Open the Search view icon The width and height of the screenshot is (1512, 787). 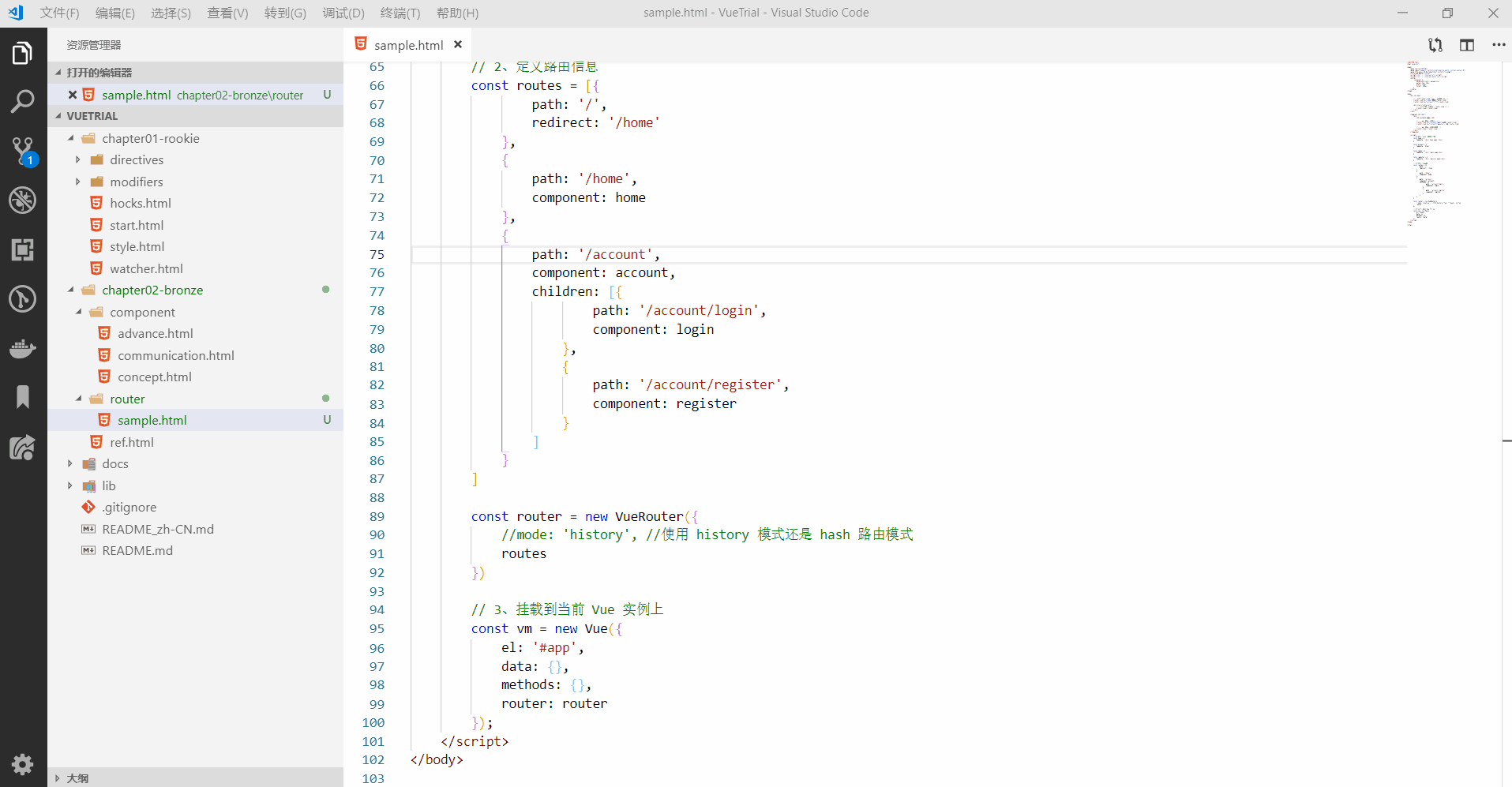(x=22, y=101)
